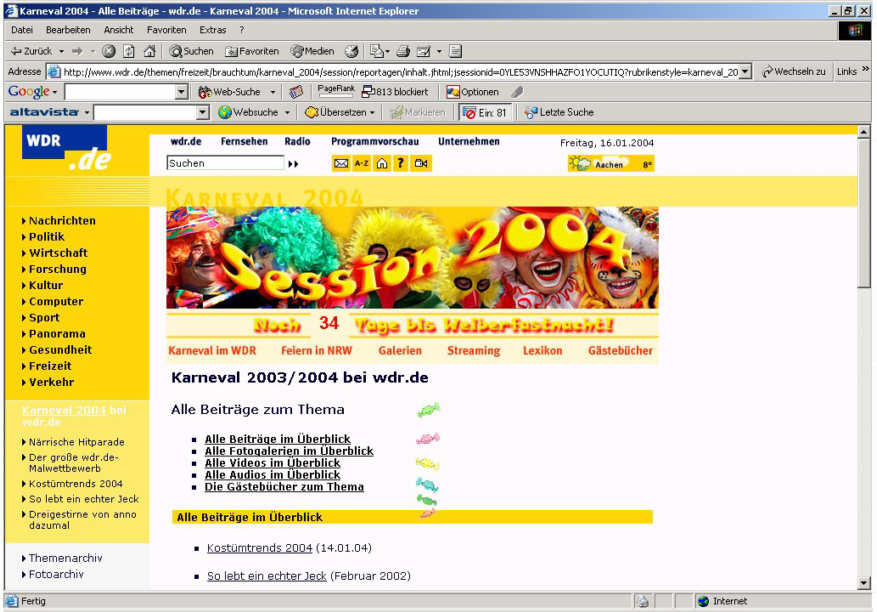
Task: Open the IE Print toolbar icon
Action: (402, 51)
